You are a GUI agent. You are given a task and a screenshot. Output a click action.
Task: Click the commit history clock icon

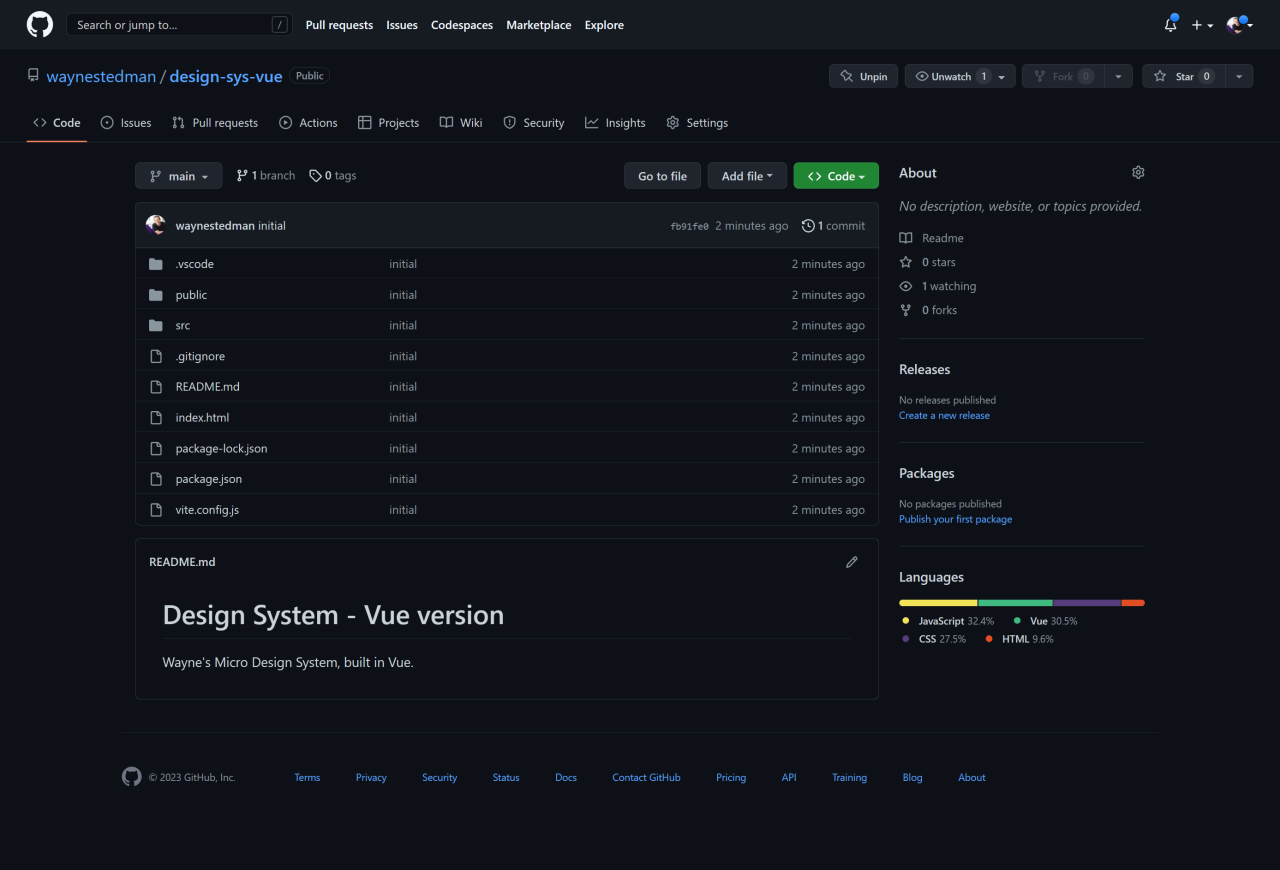tap(808, 226)
